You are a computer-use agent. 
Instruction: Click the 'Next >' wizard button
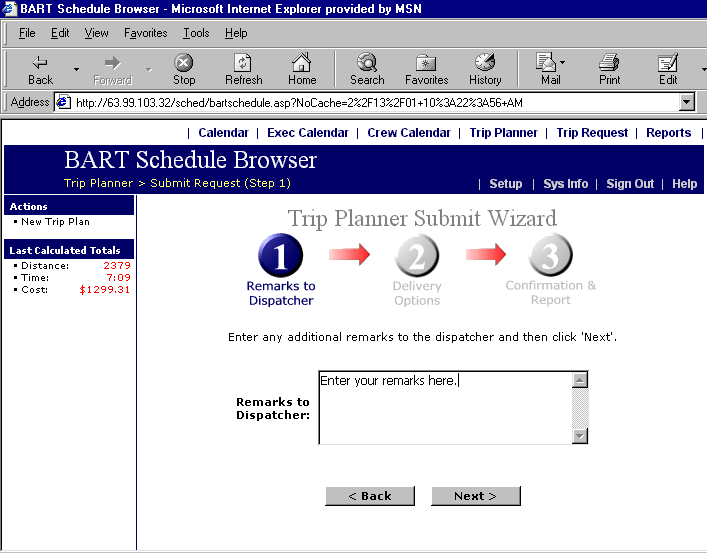click(x=476, y=496)
